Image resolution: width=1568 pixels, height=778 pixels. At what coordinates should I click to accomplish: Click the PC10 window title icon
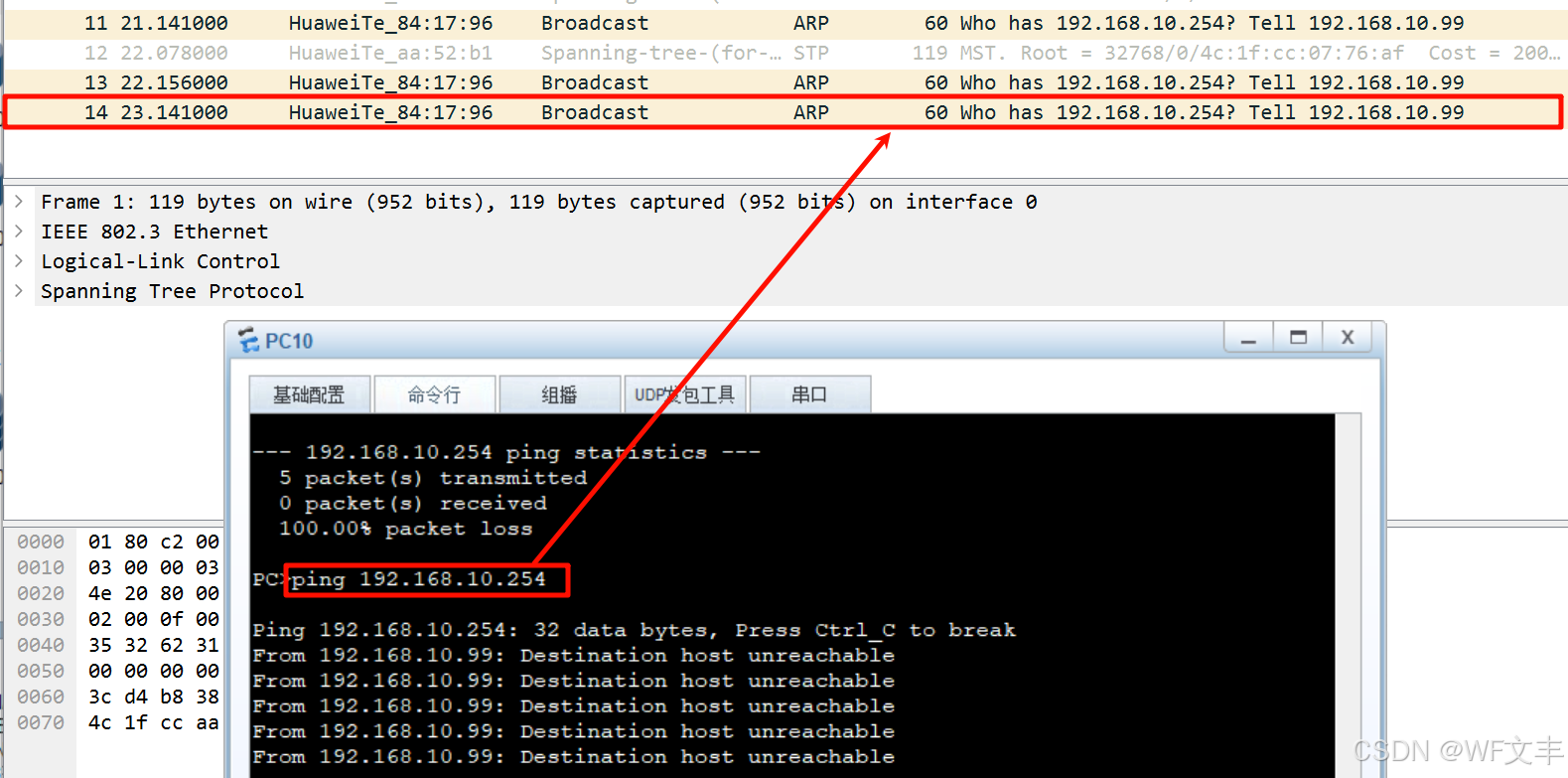[248, 341]
